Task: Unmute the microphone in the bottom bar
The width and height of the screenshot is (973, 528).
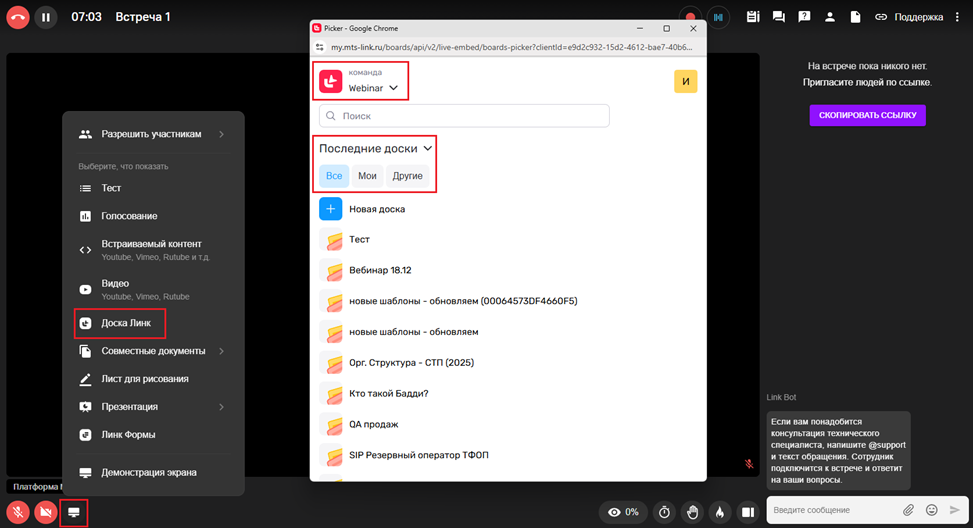Action: coord(18,512)
